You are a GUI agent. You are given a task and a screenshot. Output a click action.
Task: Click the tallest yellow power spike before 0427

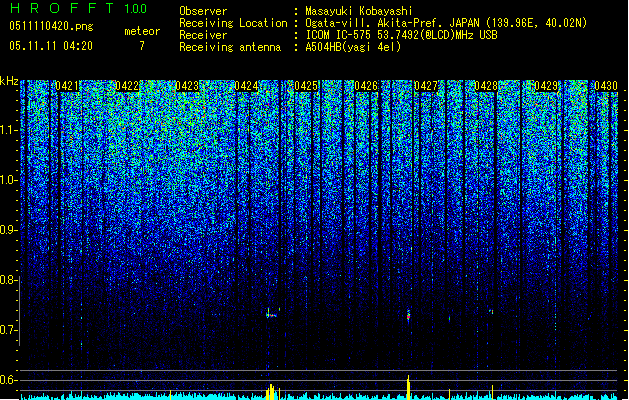(408, 387)
